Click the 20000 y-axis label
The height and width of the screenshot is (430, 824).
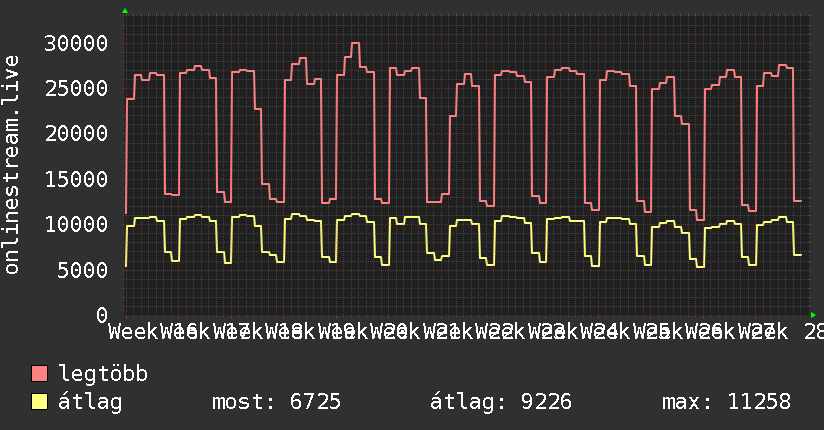coord(76,134)
